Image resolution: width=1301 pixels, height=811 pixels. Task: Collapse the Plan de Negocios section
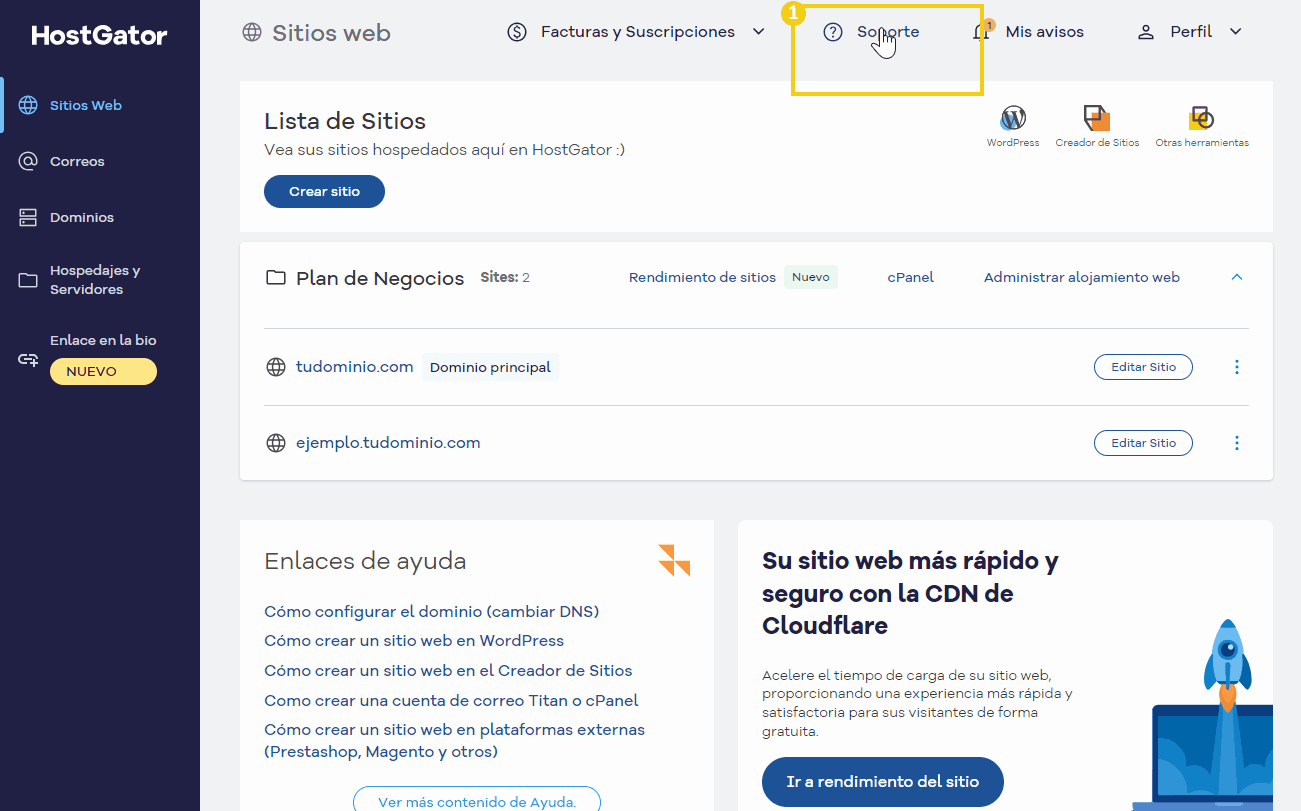[1237, 277]
